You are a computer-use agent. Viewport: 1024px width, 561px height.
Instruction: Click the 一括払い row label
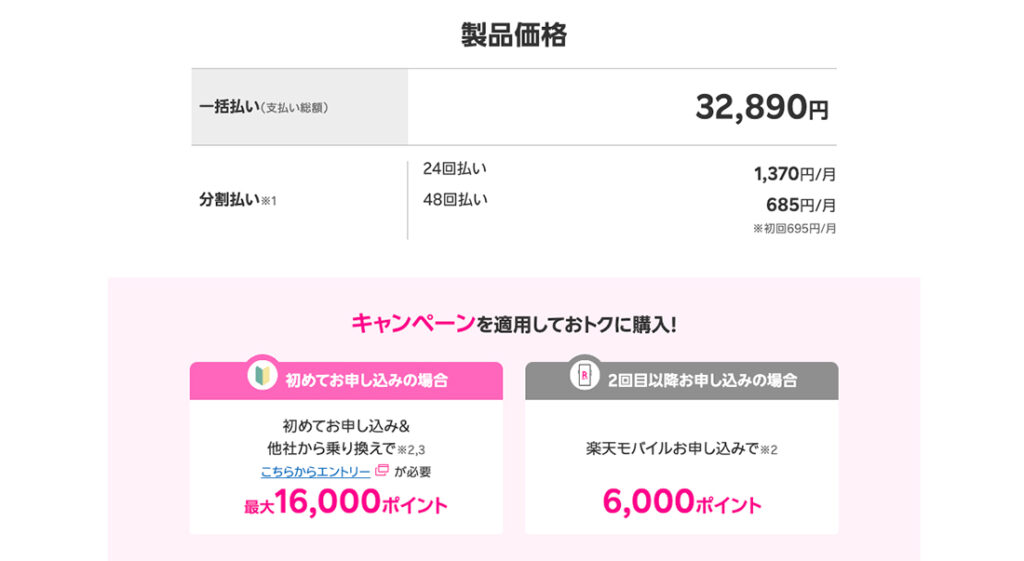(262, 107)
